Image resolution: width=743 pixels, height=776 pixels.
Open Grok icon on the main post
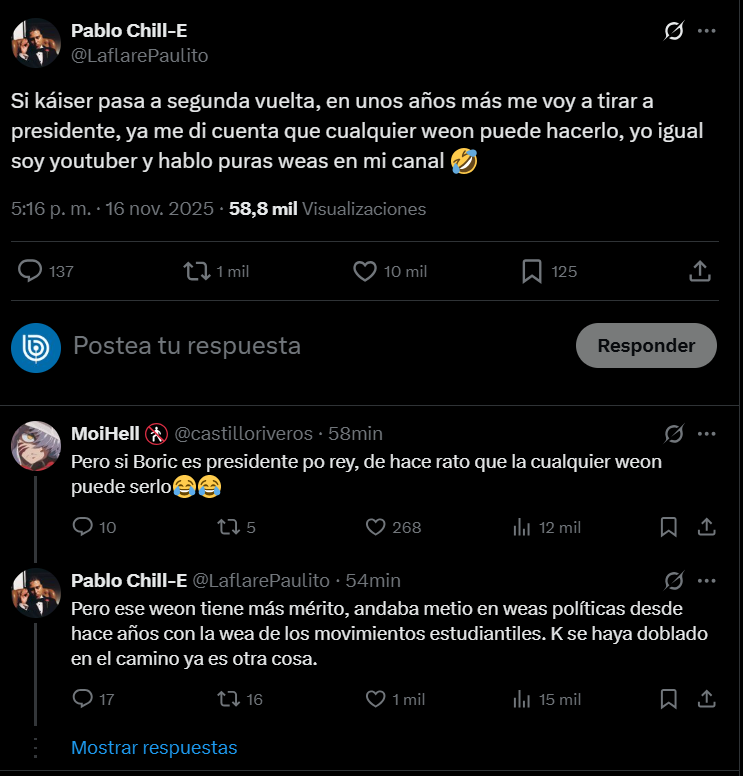pyautogui.click(x=674, y=31)
